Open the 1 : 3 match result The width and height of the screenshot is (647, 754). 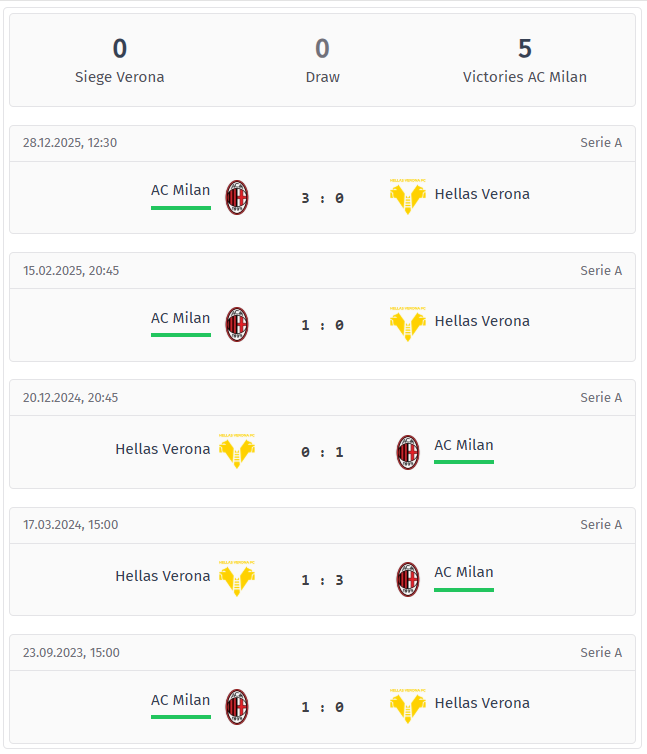point(322,580)
